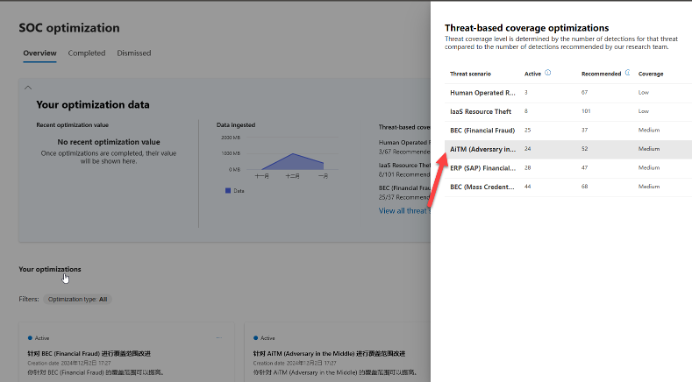This screenshot has height=385, width=695.
Task: Select AiTM (Adversary in the Middle) row
Action: coord(568,149)
